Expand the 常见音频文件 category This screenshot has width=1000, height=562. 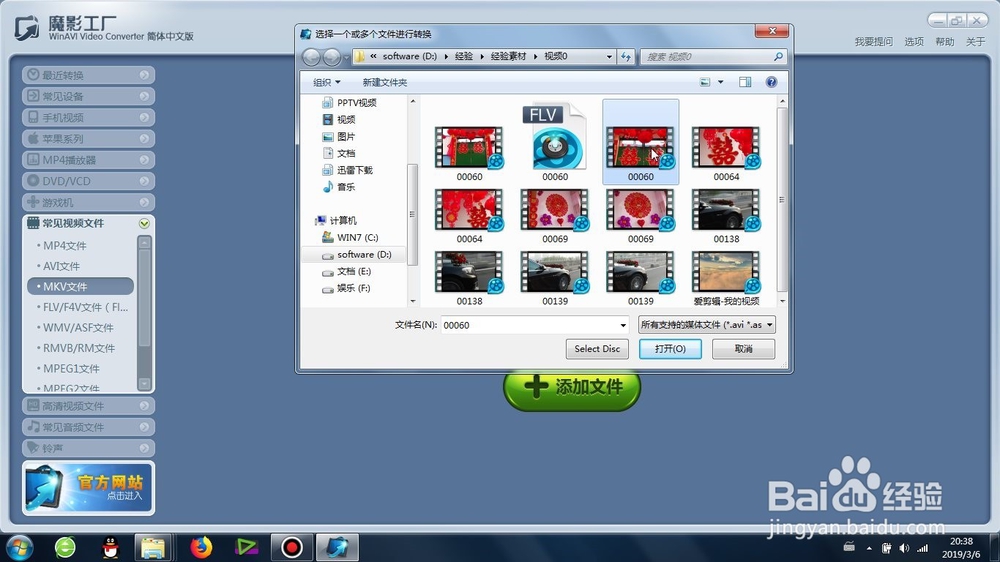click(89, 427)
